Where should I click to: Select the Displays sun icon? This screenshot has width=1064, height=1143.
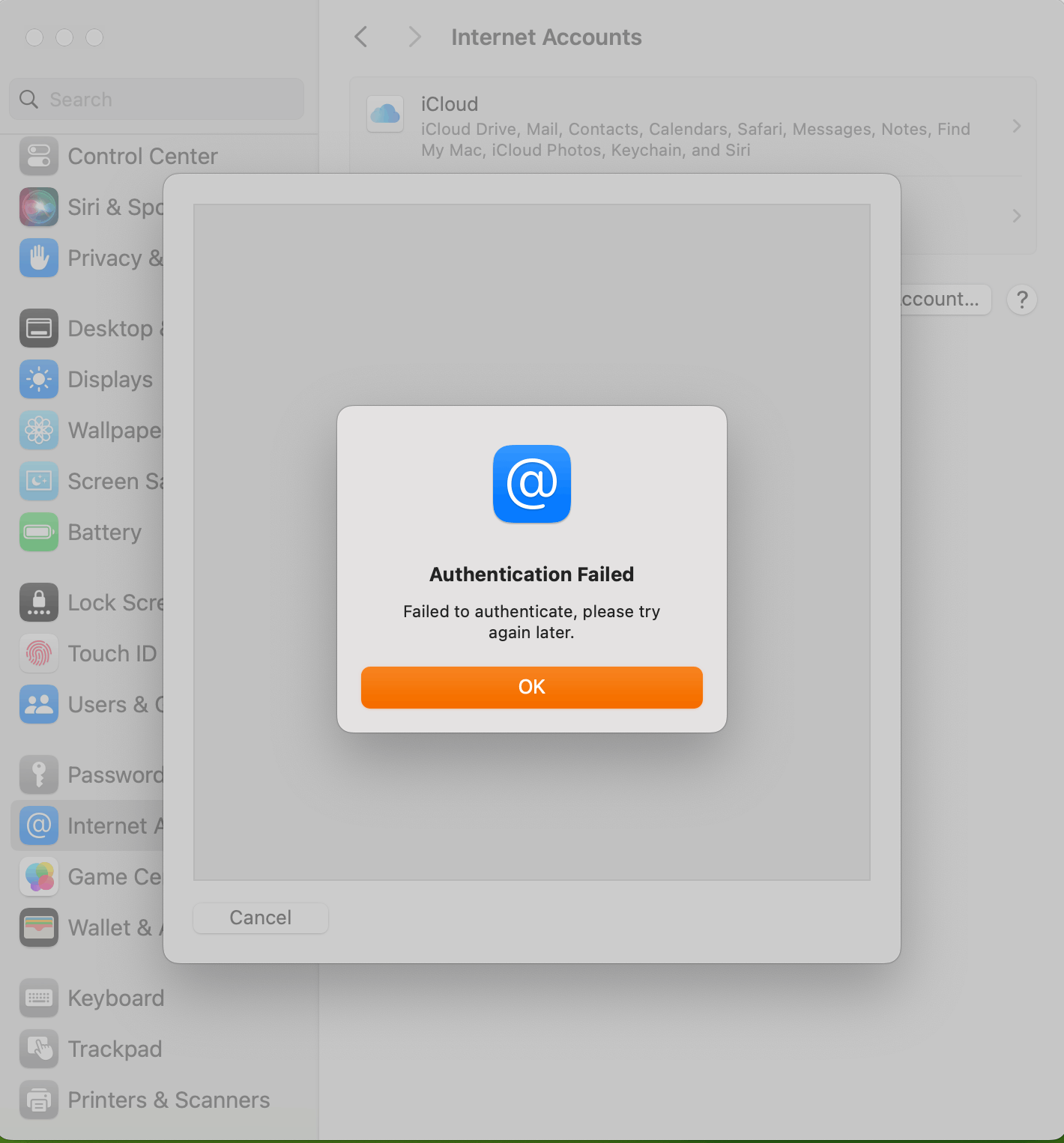39,379
